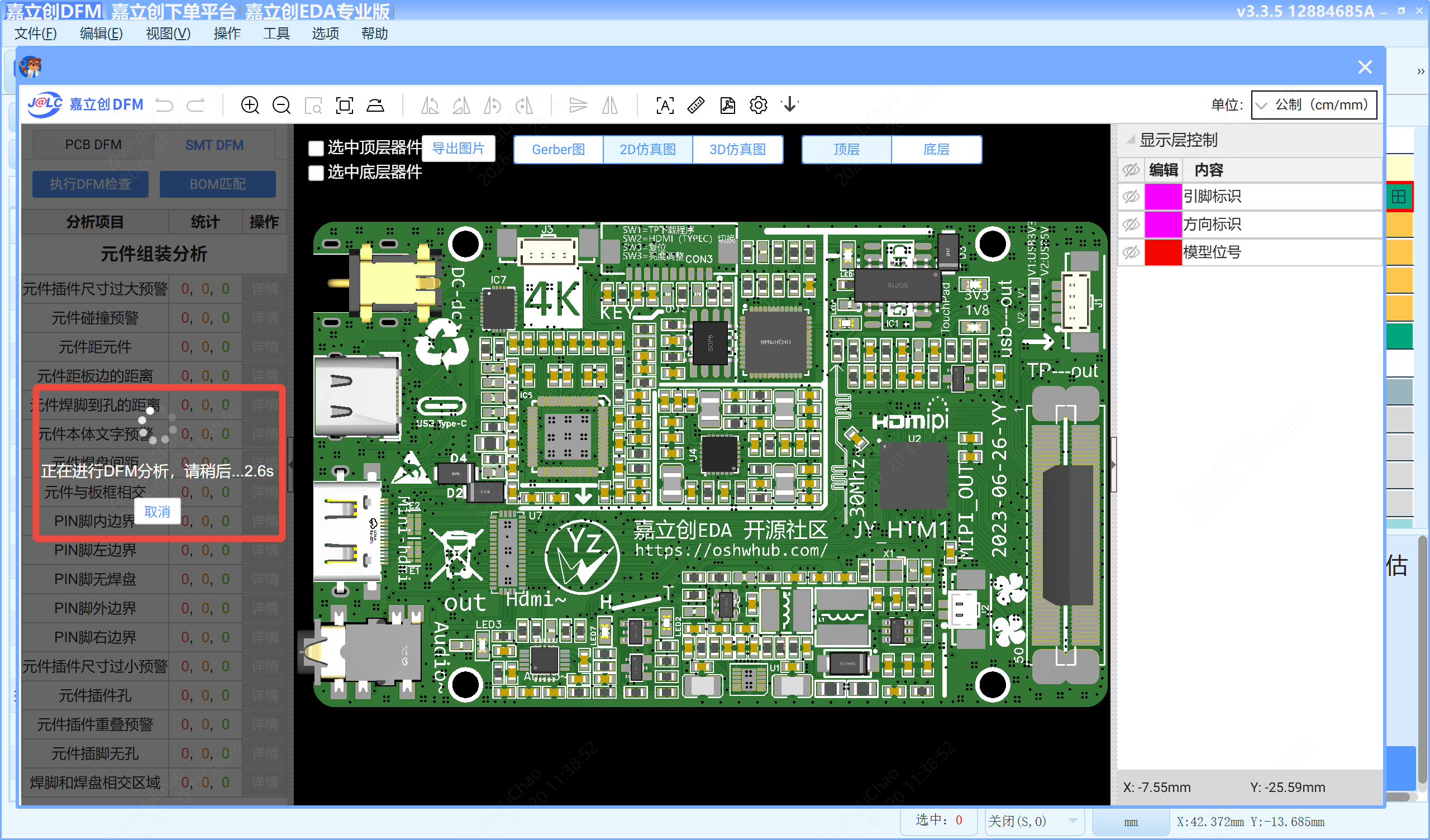
Task: Open the 操作 menu
Action: 227,34
